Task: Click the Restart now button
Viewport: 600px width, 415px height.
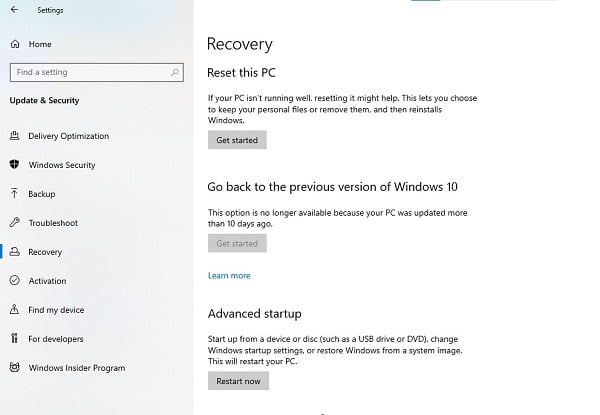Action: [238, 381]
